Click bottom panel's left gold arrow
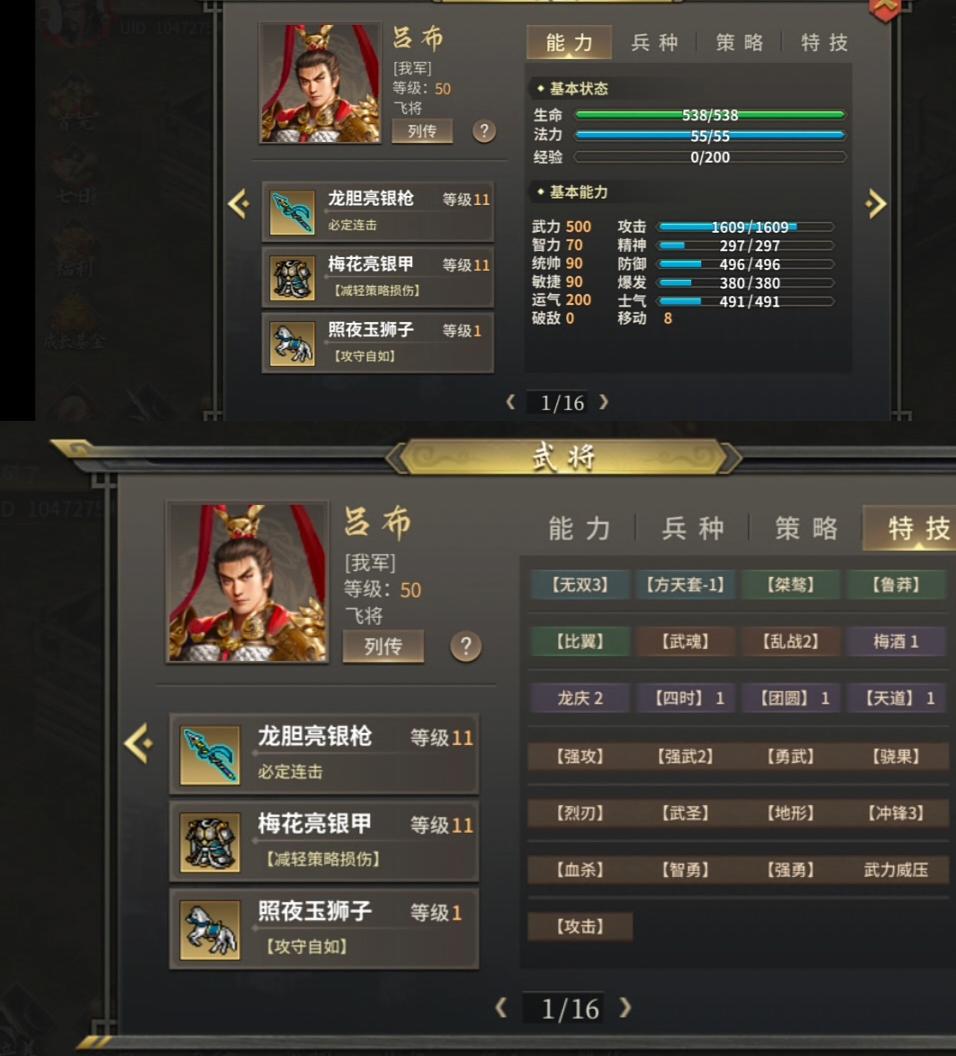 pyautogui.click(x=139, y=744)
